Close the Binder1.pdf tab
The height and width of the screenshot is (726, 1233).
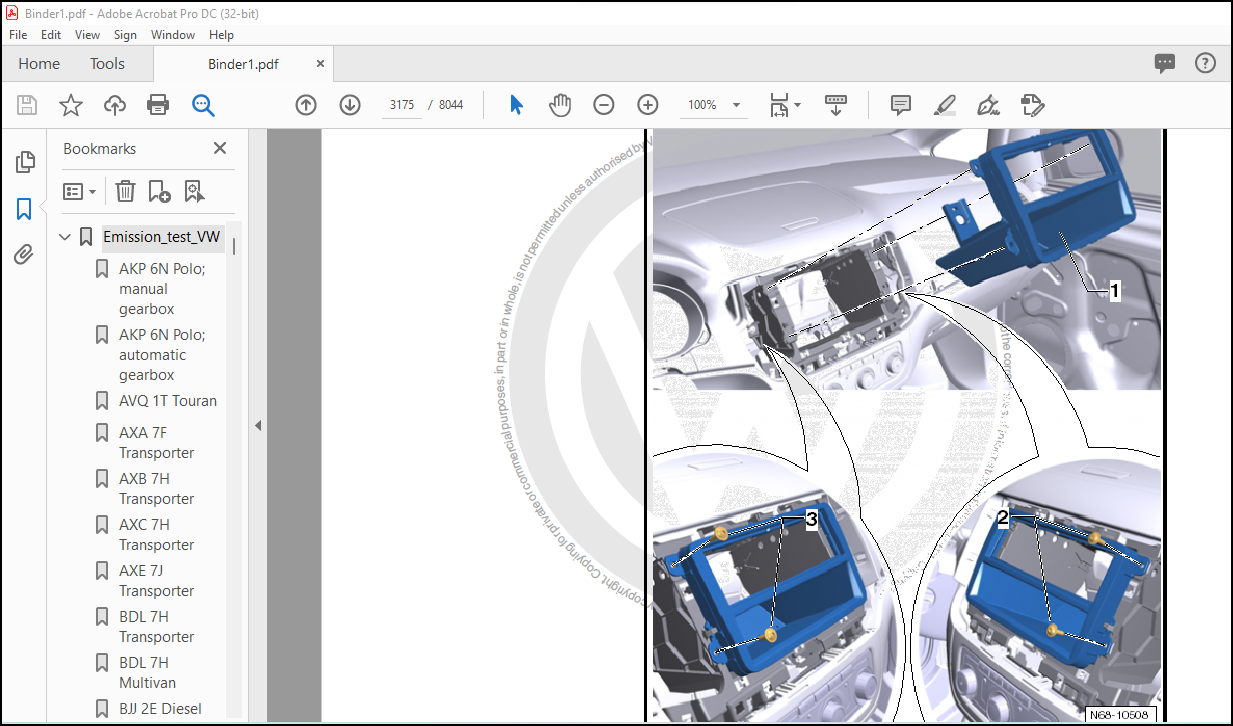[x=321, y=63]
